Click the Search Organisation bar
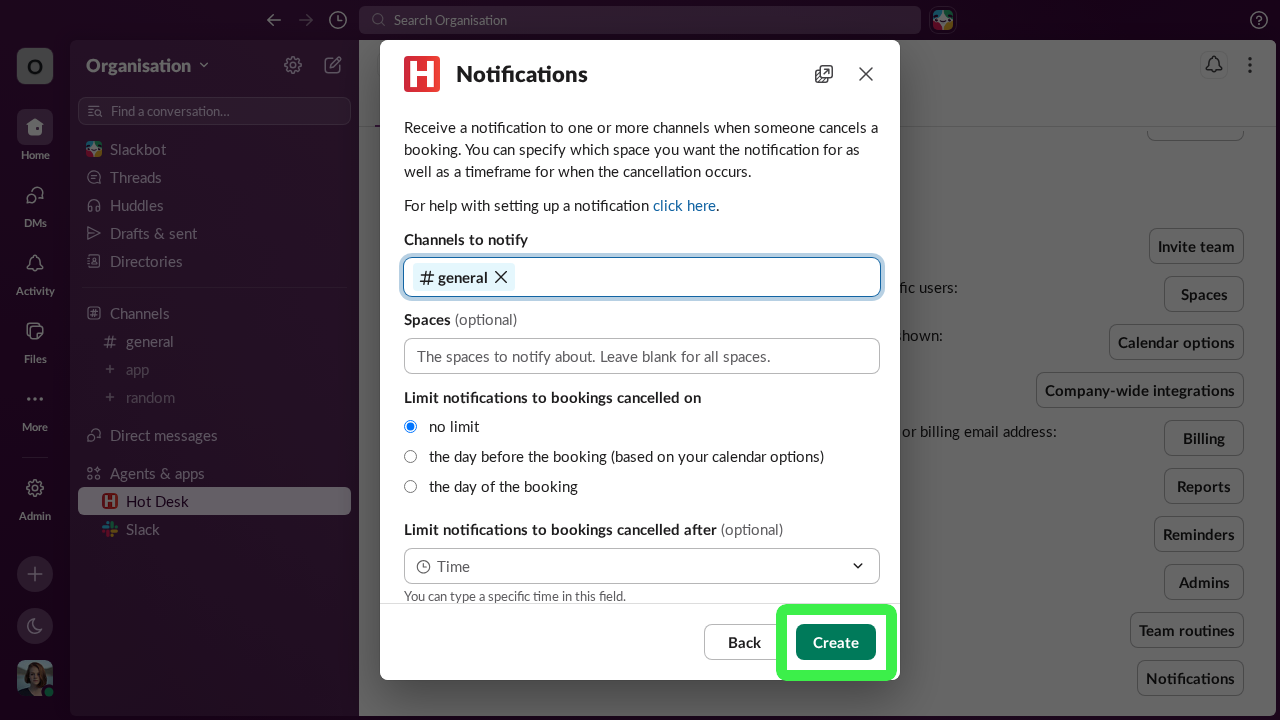This screenshot has width=1280, height=720. pos(640,20)
